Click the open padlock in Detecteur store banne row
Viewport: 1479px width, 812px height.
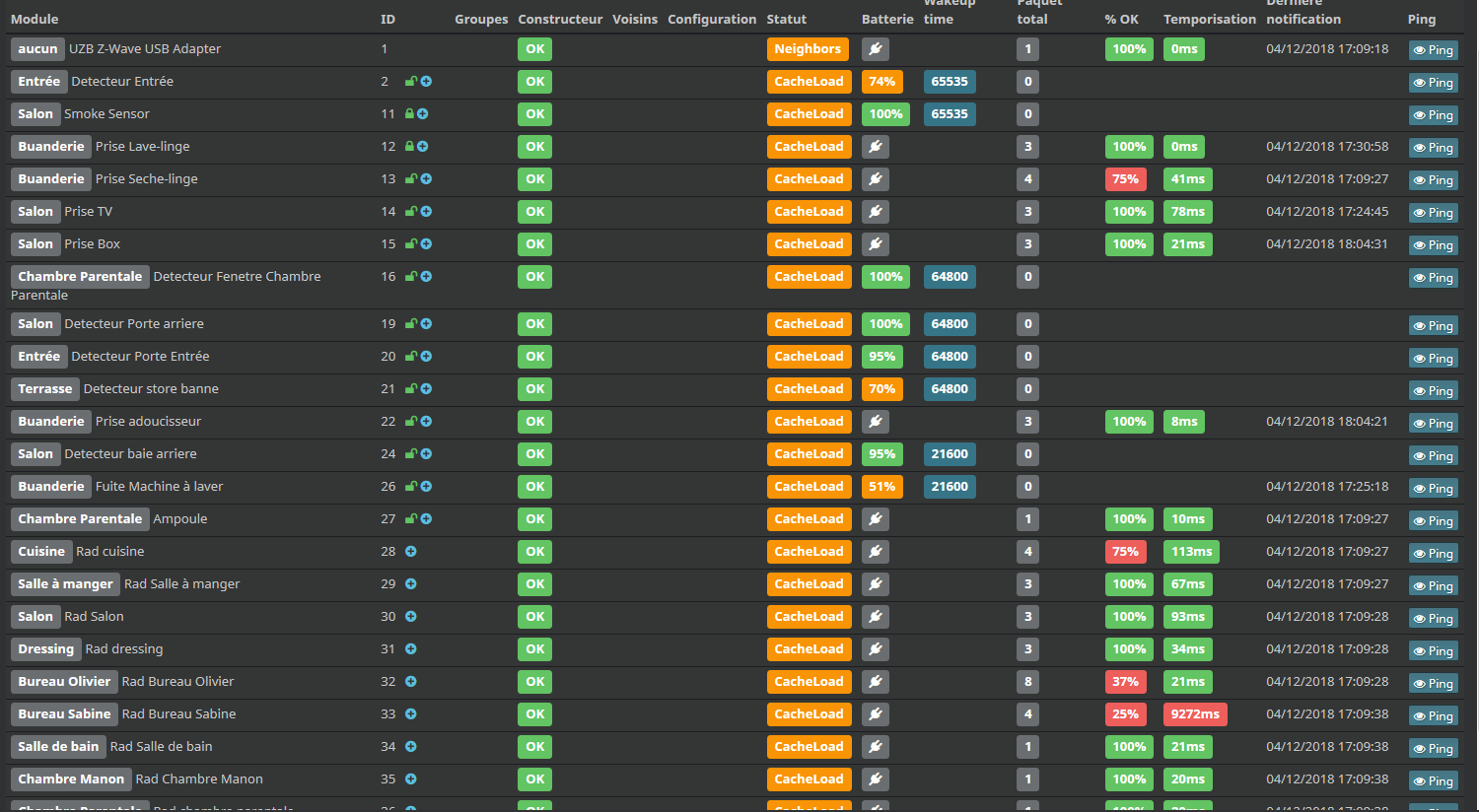410,389
